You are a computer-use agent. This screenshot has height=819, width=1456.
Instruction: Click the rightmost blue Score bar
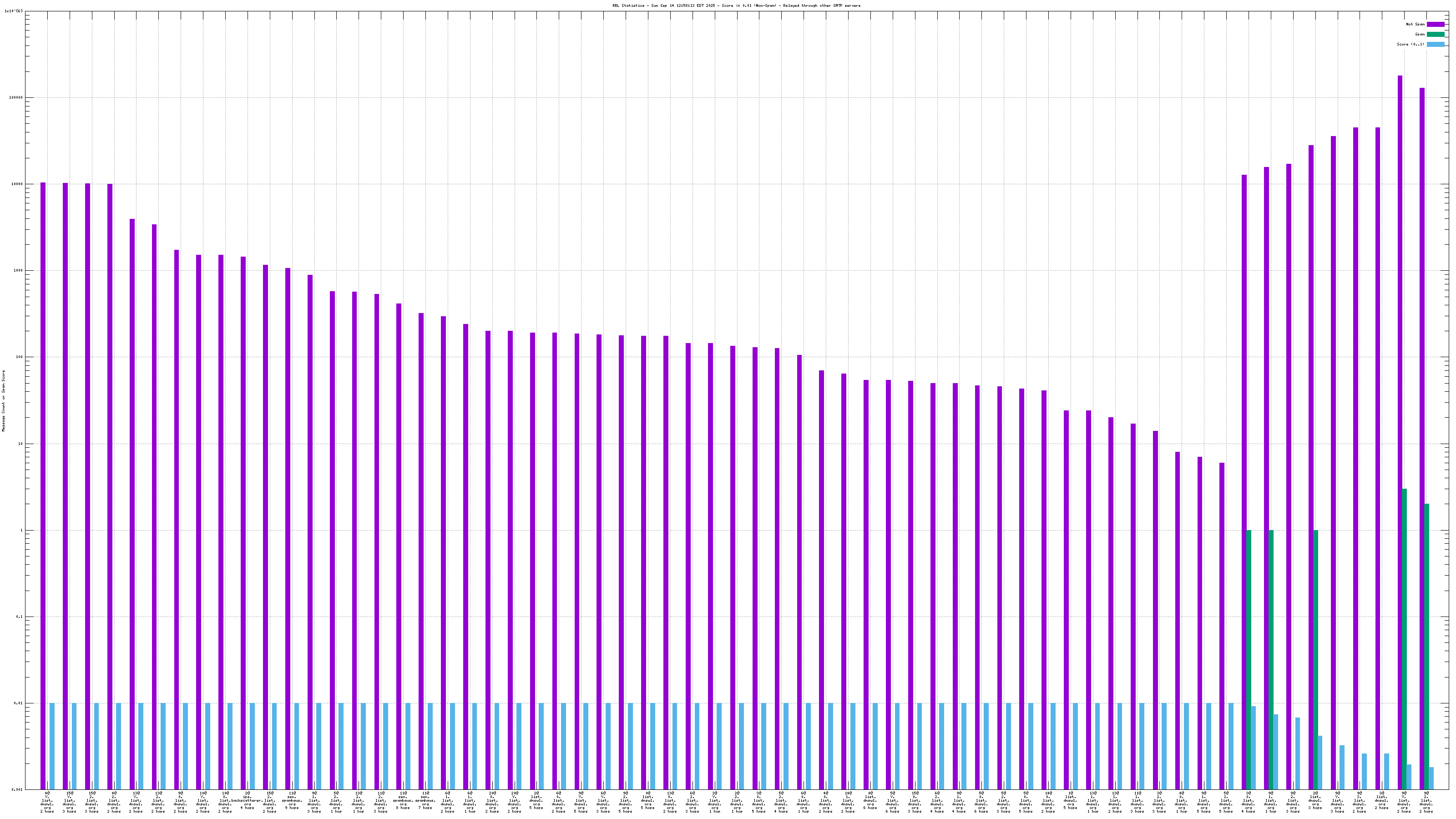(1431, 778)
